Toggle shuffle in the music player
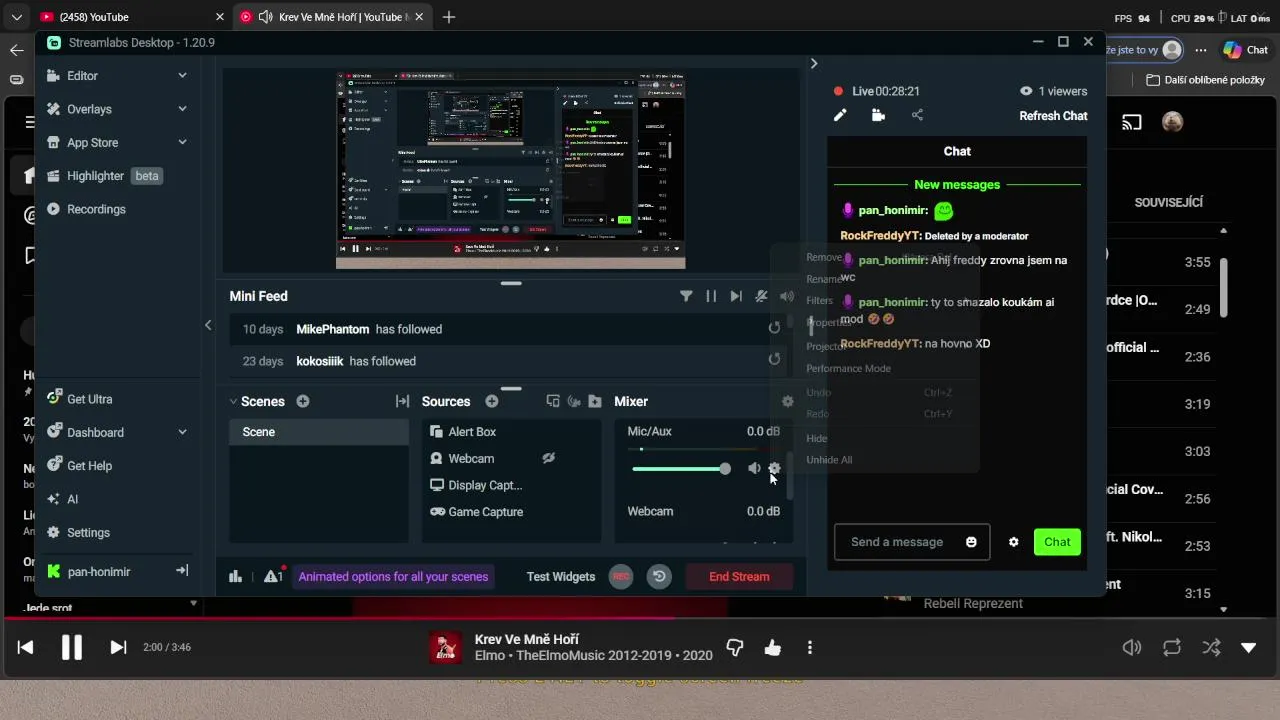Viewport: 1280px width, 720px height. point(1211,647)
